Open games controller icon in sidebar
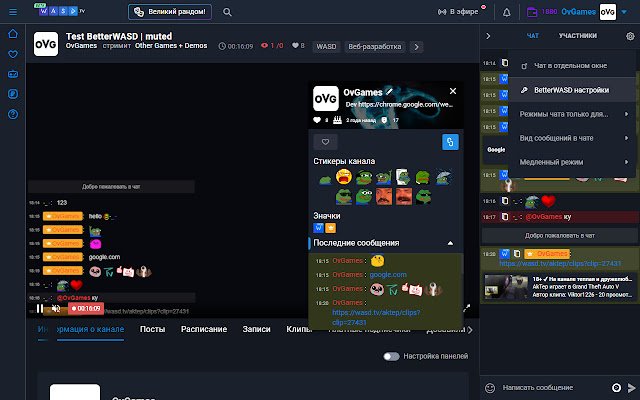This screenshot has height=400, width=640. tap(13, 74)
